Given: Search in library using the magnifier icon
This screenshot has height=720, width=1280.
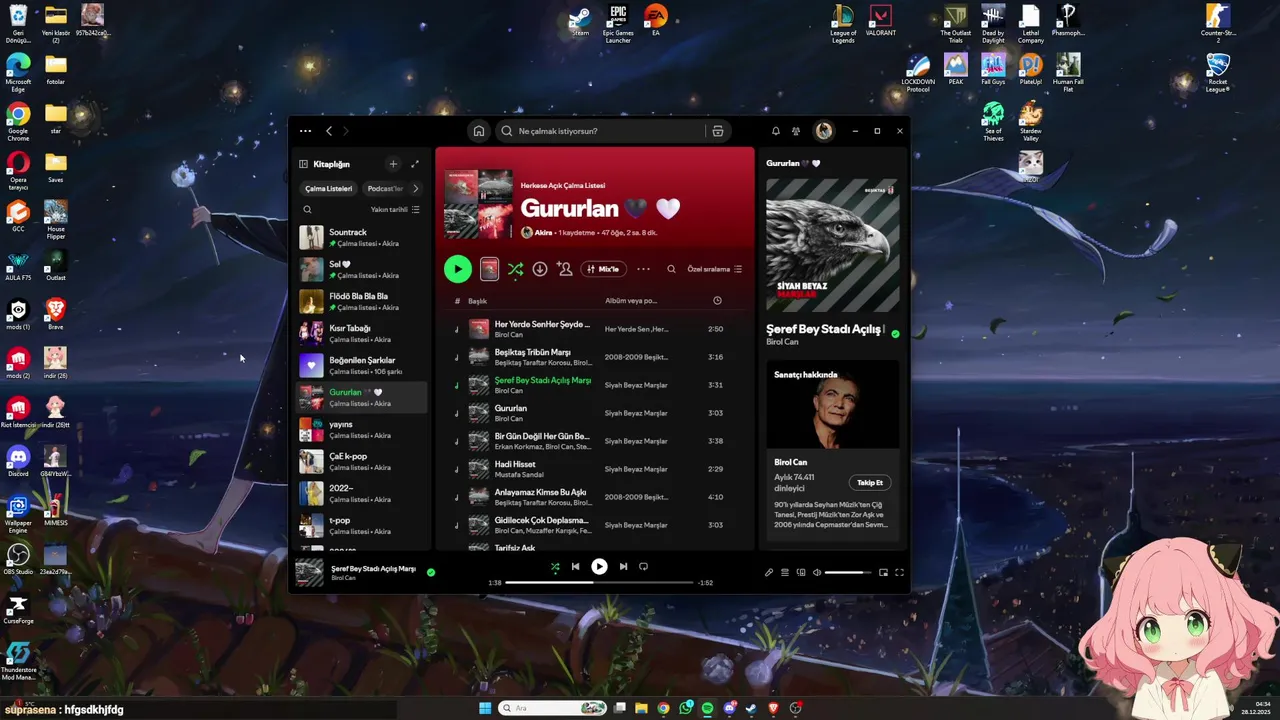Looking at the screenshot, I should [307, 210].
